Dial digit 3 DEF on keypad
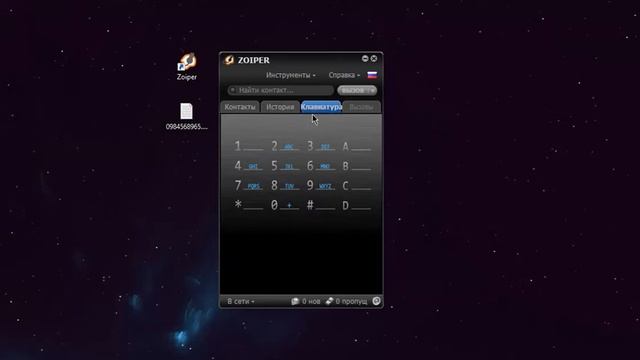The image size is (640, 360). (x=321, y=146)
